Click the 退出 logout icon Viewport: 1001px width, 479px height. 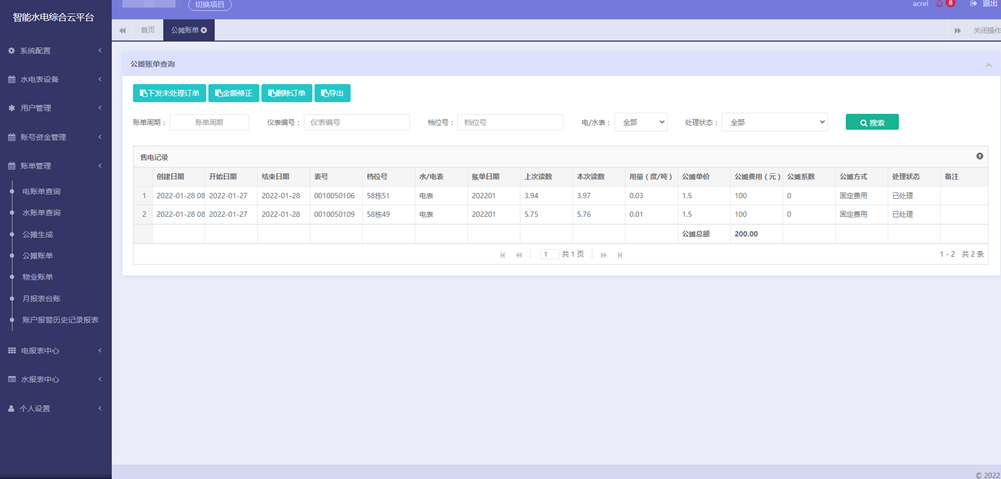(974, 4)
